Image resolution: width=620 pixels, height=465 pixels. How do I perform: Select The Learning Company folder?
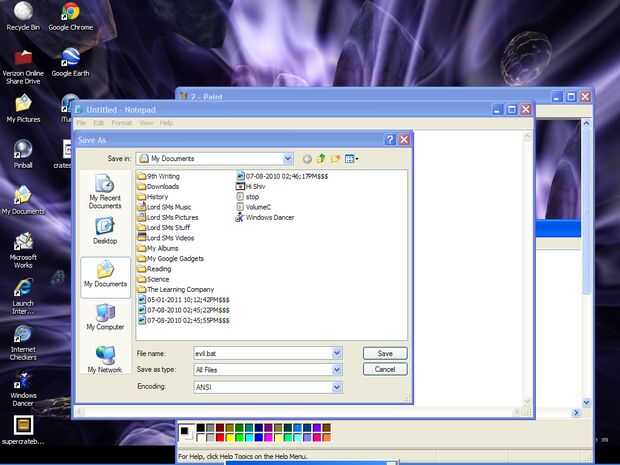click(176, 289)
